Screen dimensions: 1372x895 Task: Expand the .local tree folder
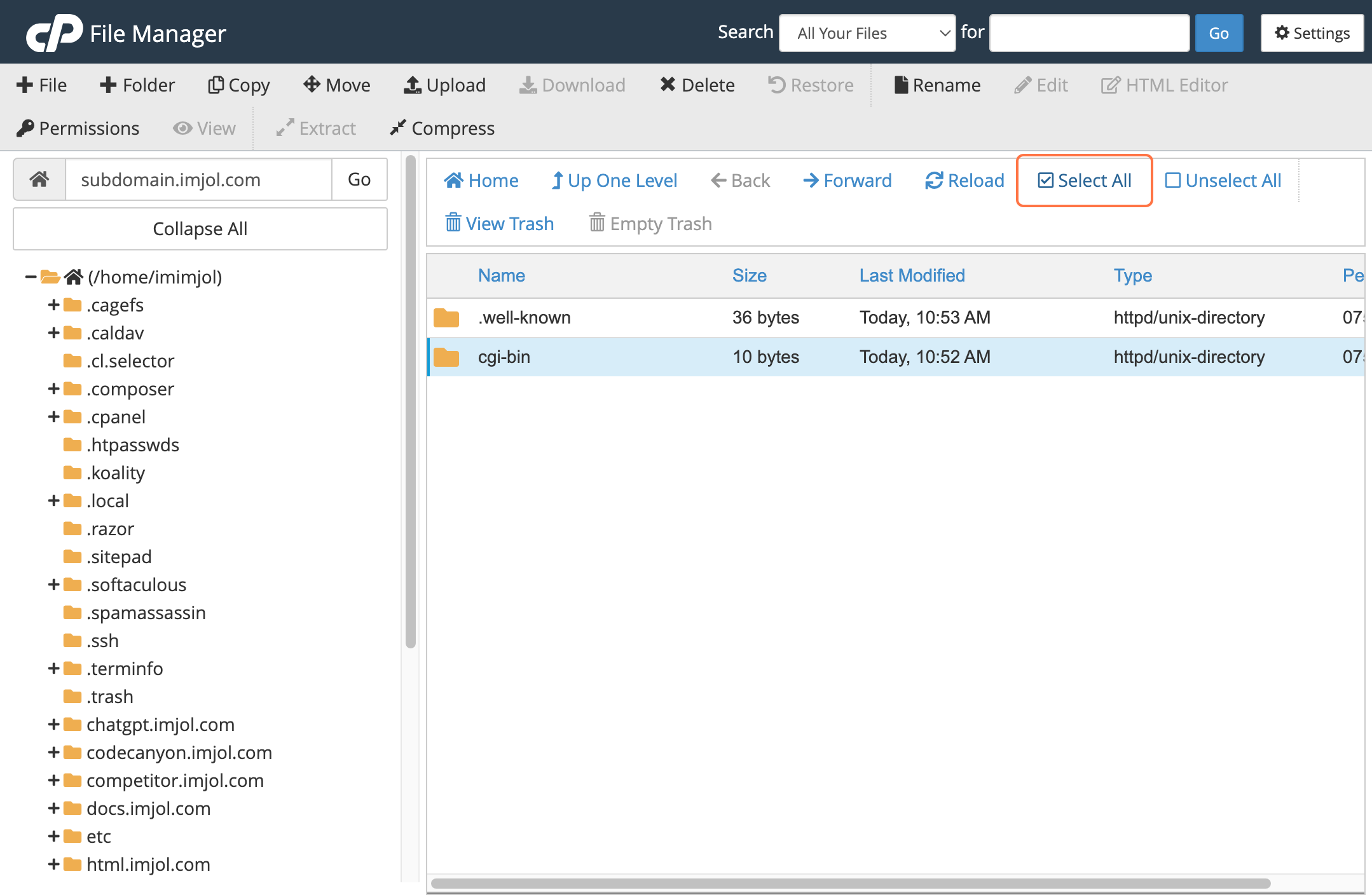(x=54, y=501)
